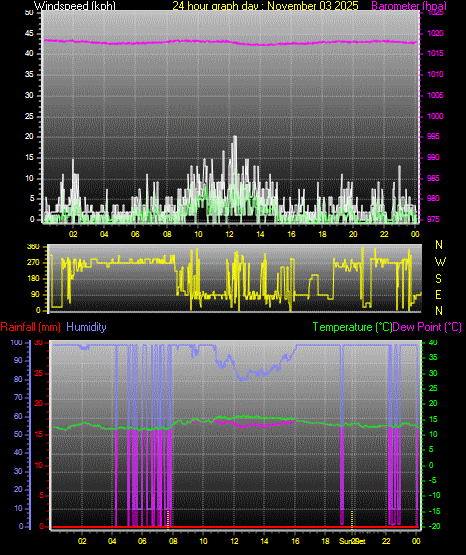Screen dimensions: 466x555
Task: Click the red rainfall axis value "30"
Action: pos(39,342)
